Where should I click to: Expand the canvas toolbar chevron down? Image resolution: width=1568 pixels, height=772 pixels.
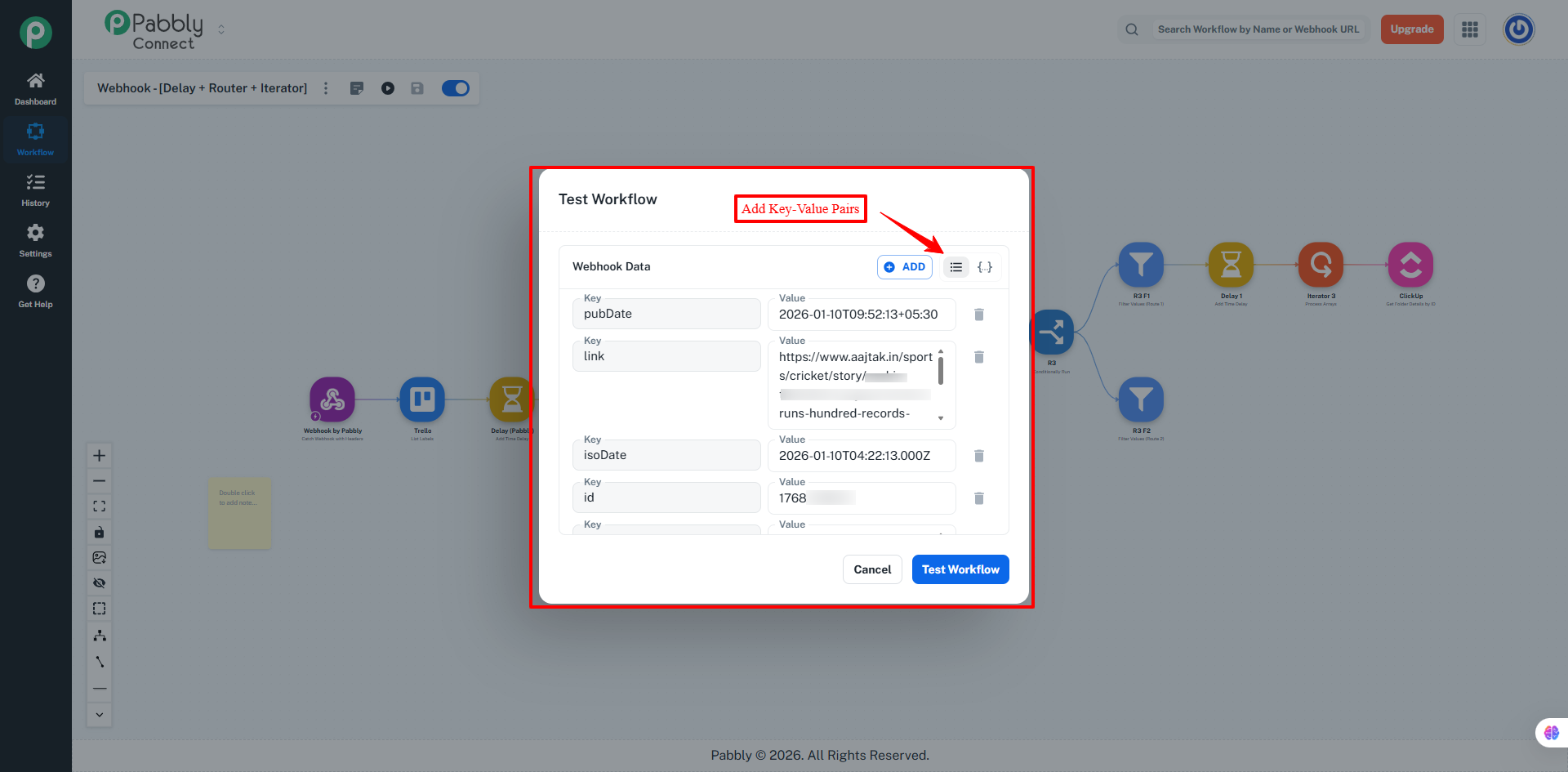click(100, 715)
